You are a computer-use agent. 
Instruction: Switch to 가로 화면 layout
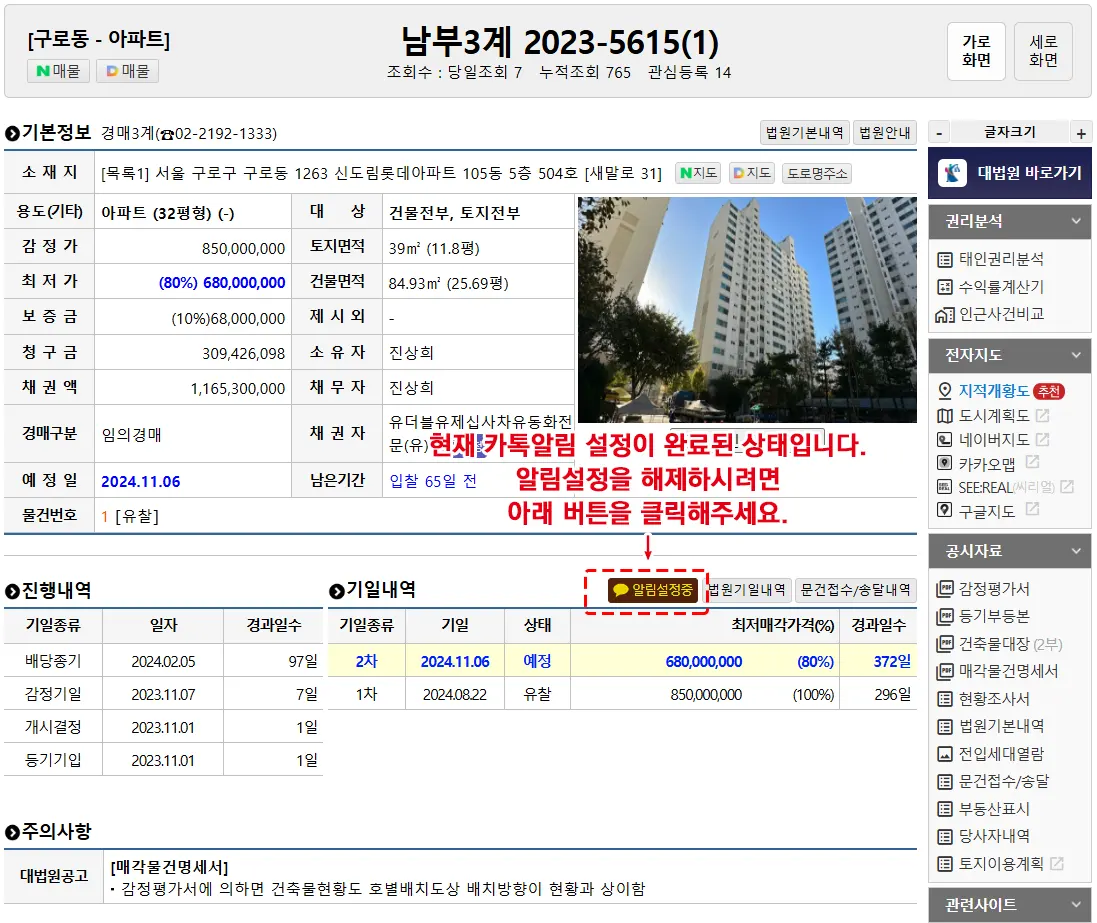click(x=976, y=51)
